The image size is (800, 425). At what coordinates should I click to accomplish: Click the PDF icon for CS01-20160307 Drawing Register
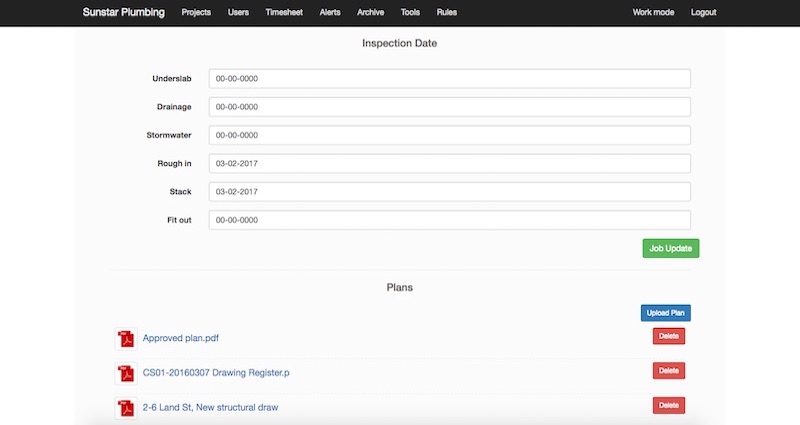[x=126, y=373]
